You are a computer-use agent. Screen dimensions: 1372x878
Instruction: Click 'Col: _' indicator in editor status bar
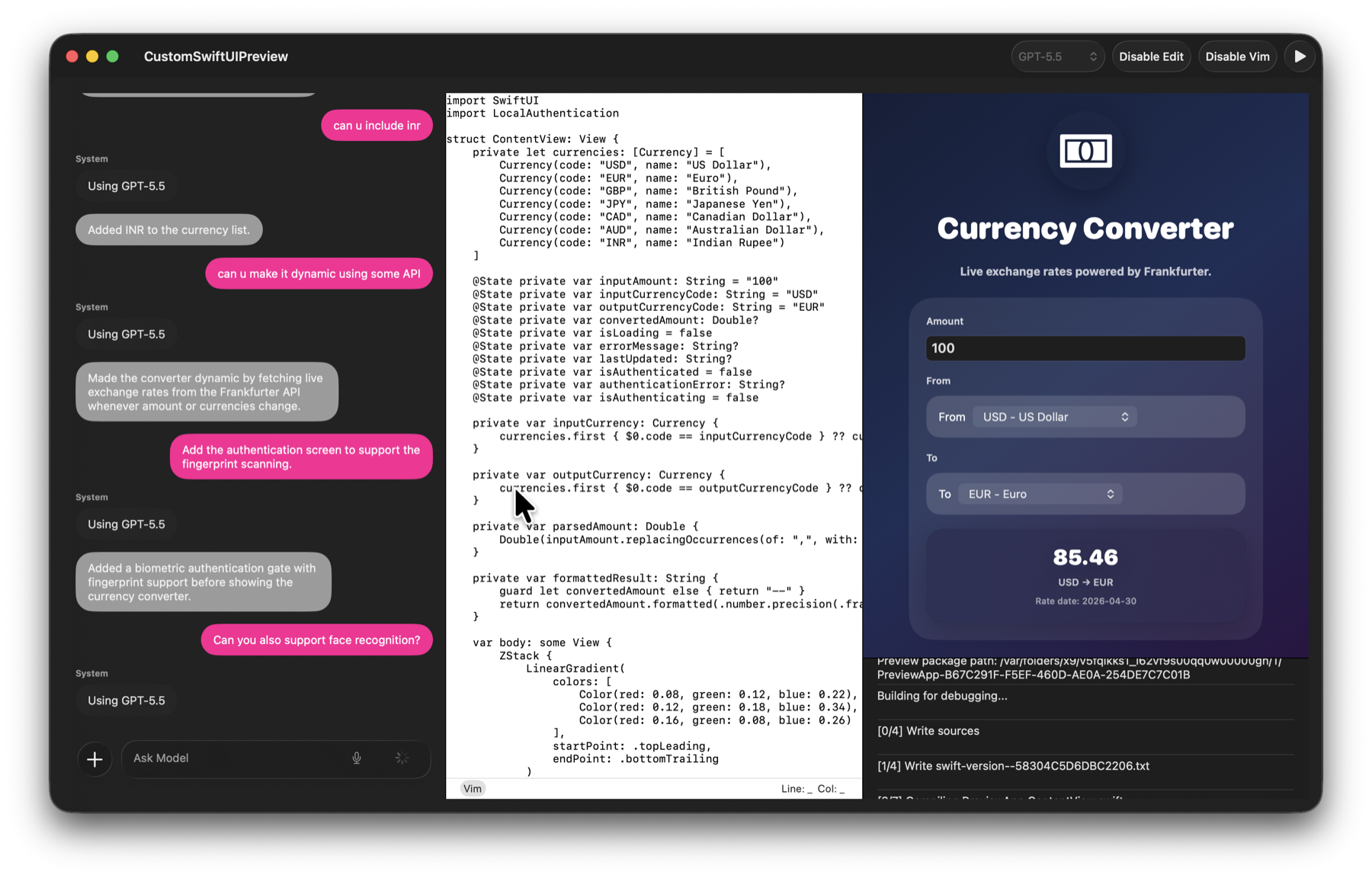[x=831, y=789]
